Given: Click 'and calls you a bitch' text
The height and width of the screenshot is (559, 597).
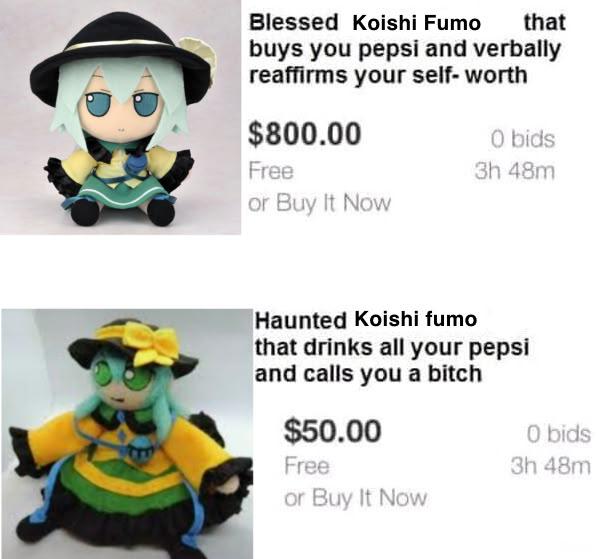Looking at the screenshot, I should 368,374.
